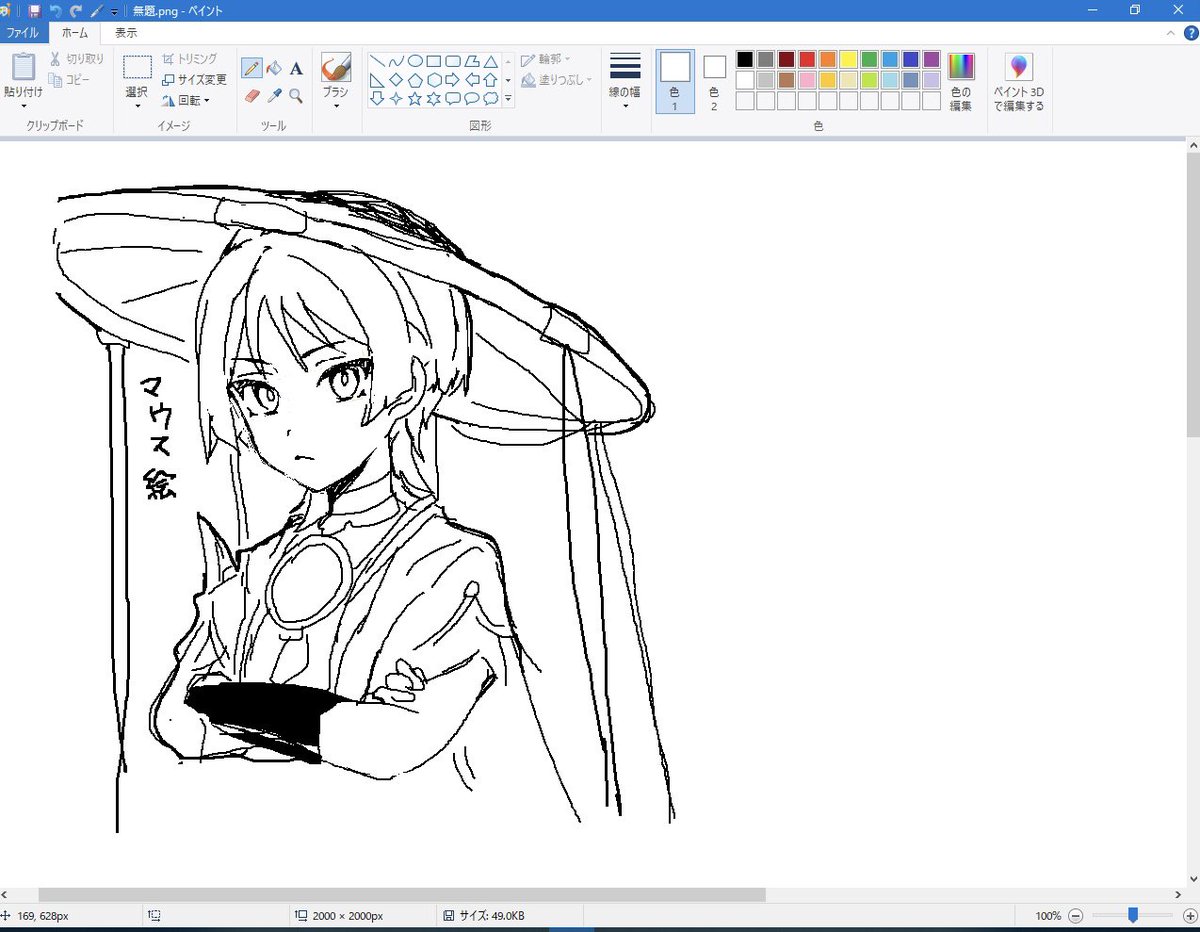The width and height of the screenshot is (1200, 932).
Task: Click the Copy (コピー) button
Action: click(71, 79)
